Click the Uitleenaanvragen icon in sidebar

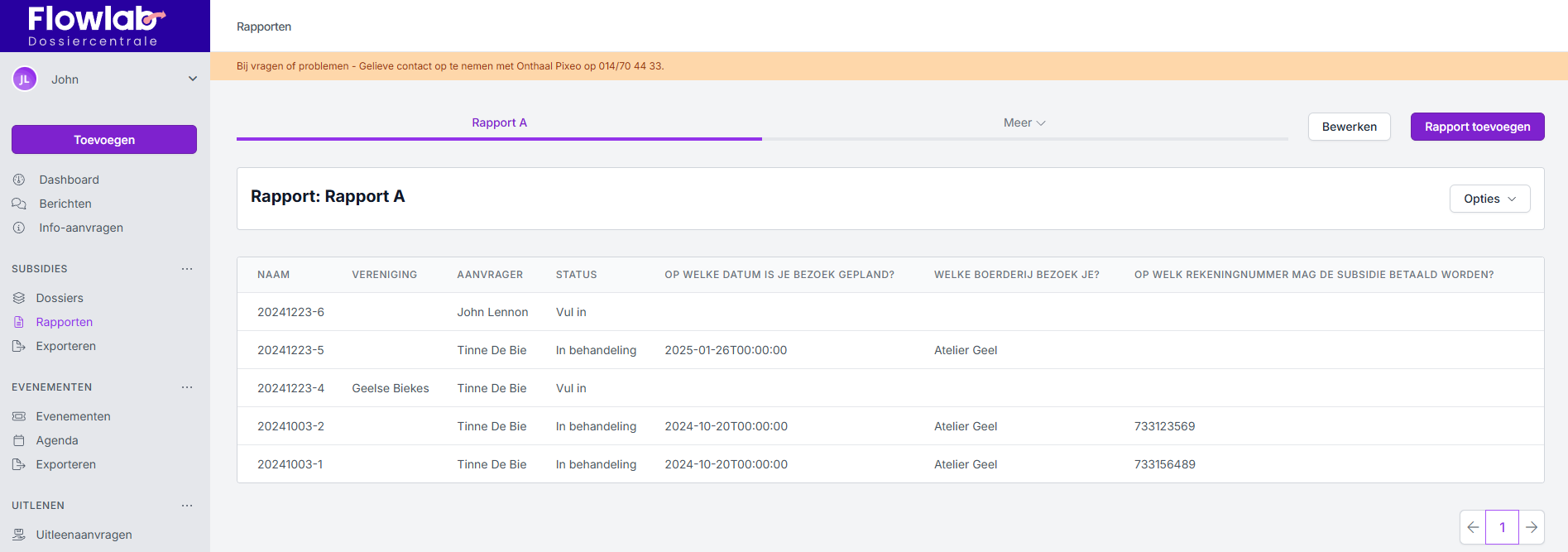19,535
